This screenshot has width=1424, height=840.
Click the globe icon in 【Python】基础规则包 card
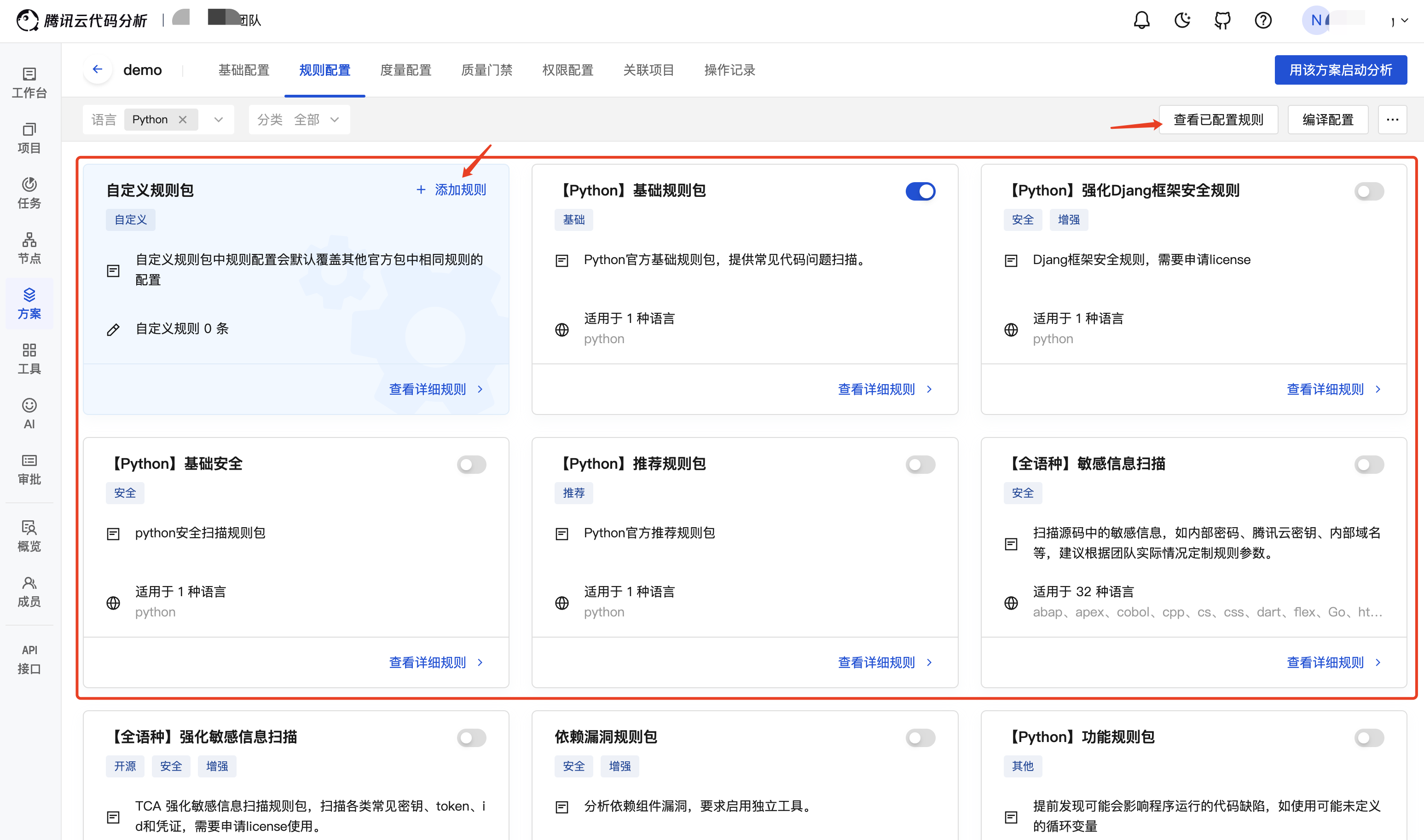click(x=561, y=329)
